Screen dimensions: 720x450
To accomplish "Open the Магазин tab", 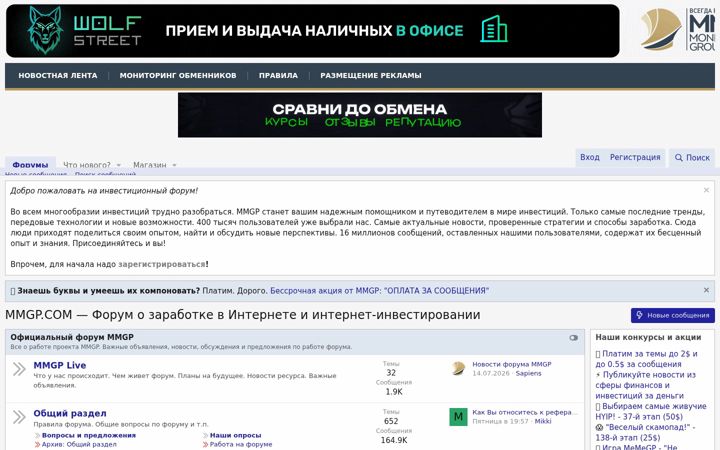I will [150, 164].
